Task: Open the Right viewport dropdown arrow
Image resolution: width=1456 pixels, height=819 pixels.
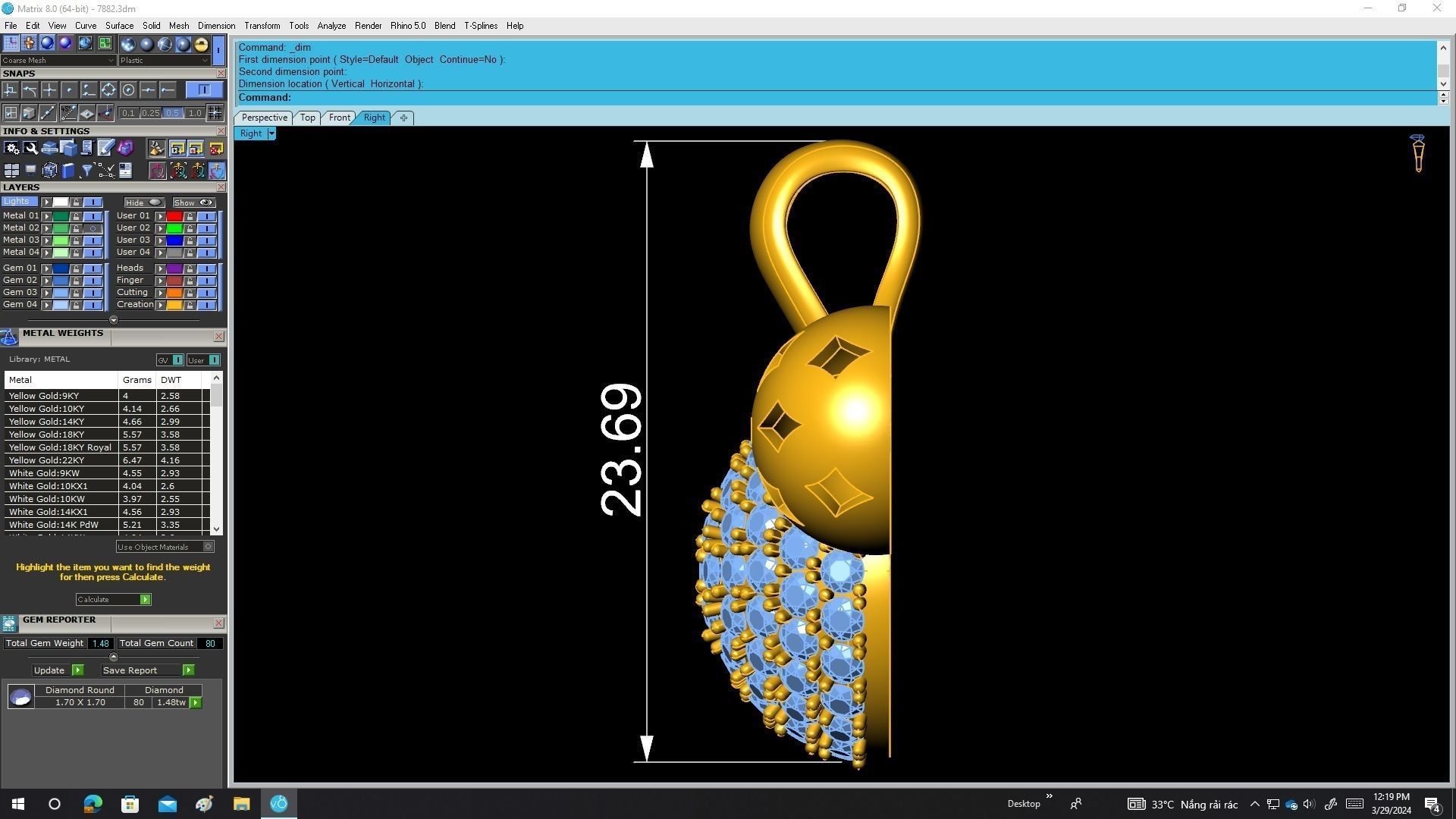Action: point(271,133)
